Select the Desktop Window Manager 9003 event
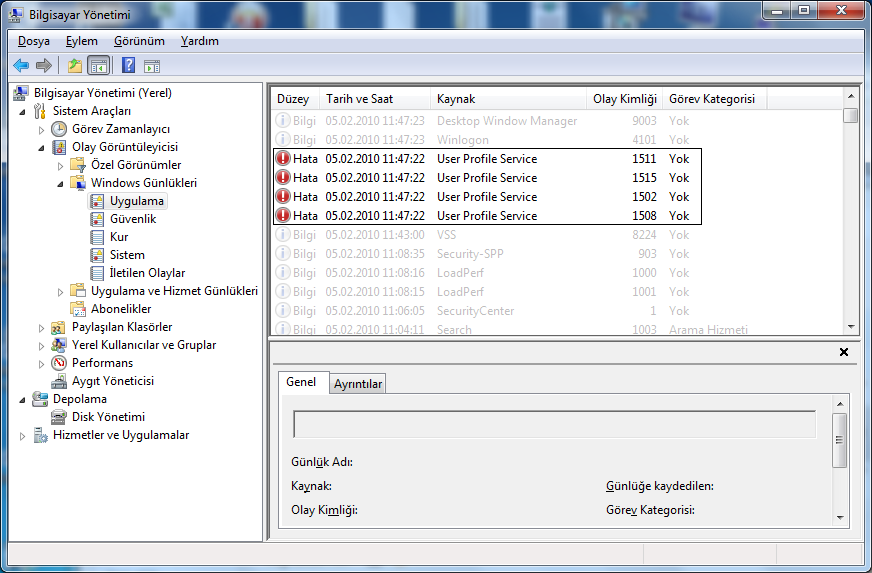 [x=558, y=121]
